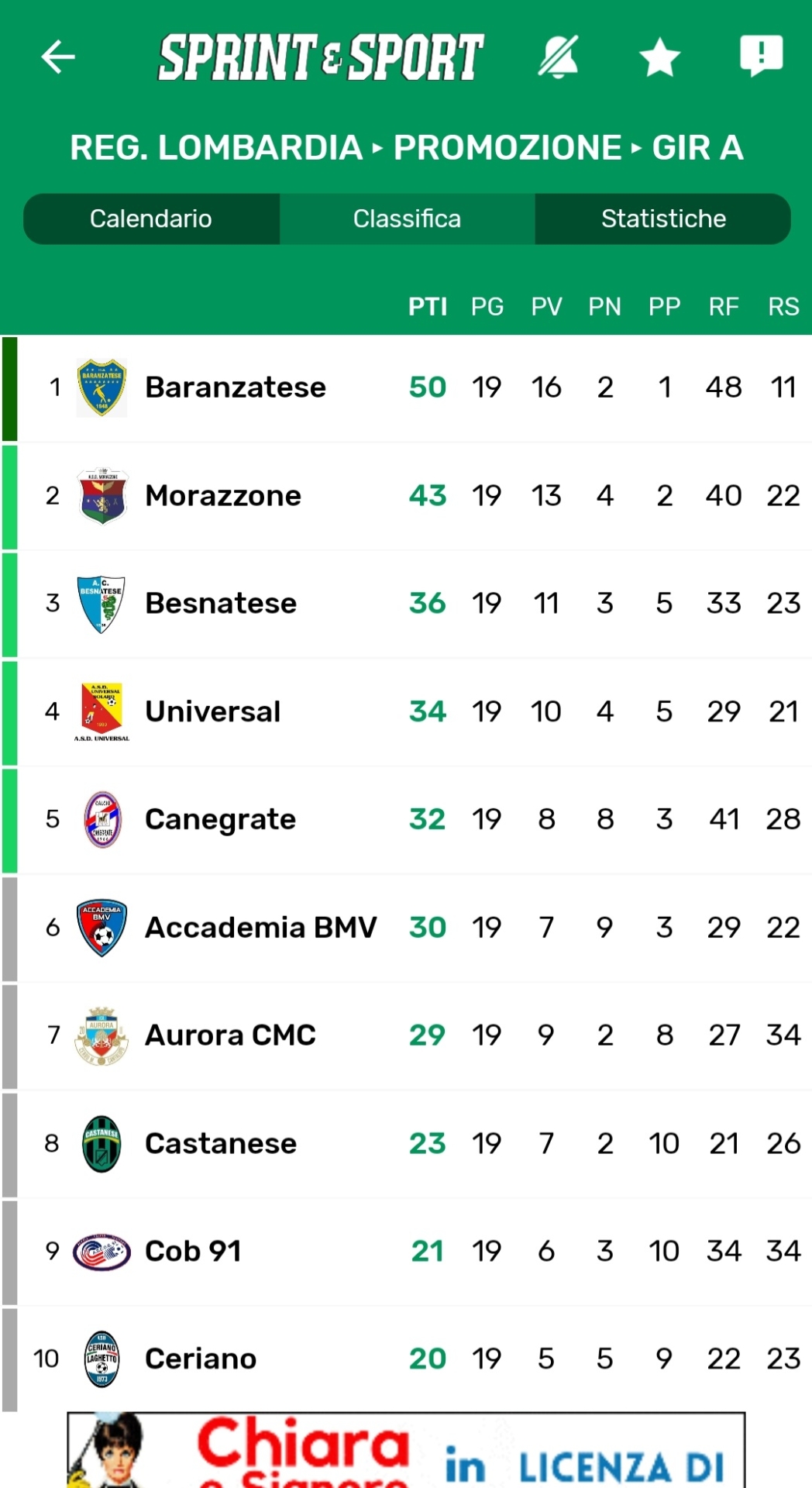Toggle the muted notifications bell

click(x=558, y=57)
